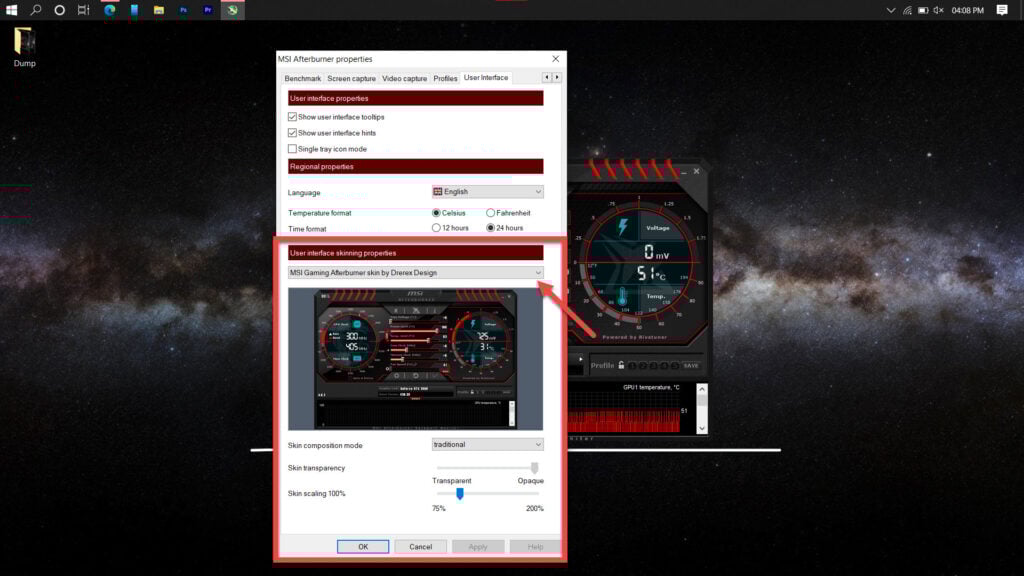The height and width of the screenshot is (576, 1024).
Task: Click the Help button
Action: click(536, 547)
